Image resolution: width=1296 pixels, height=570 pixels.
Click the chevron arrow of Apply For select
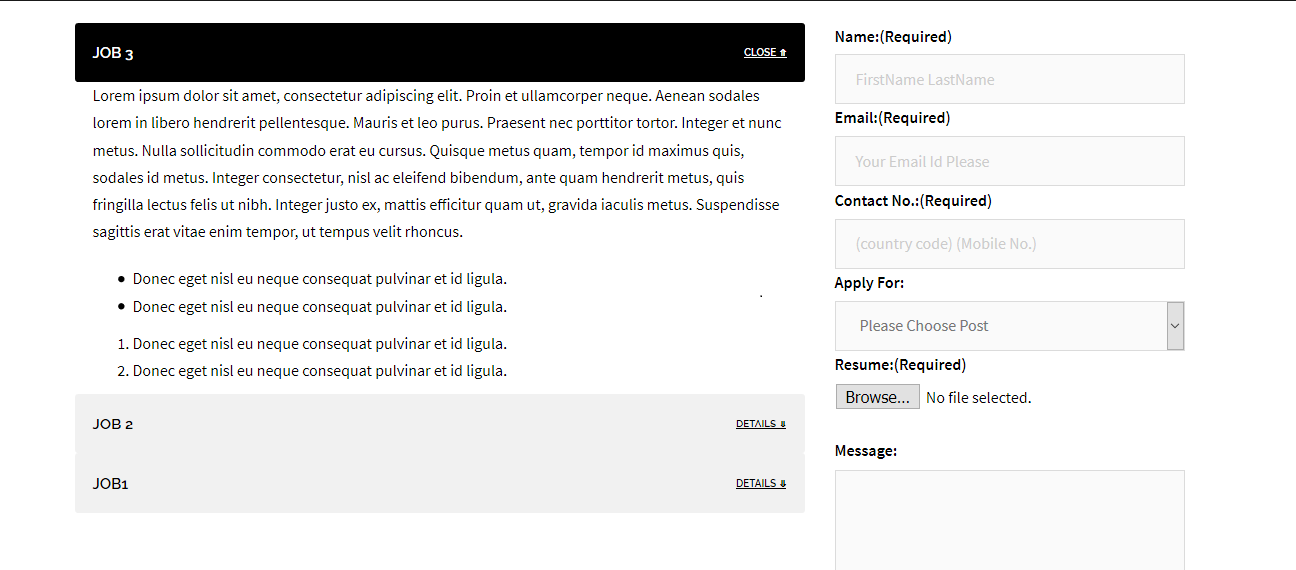[x=1175, y=326]
